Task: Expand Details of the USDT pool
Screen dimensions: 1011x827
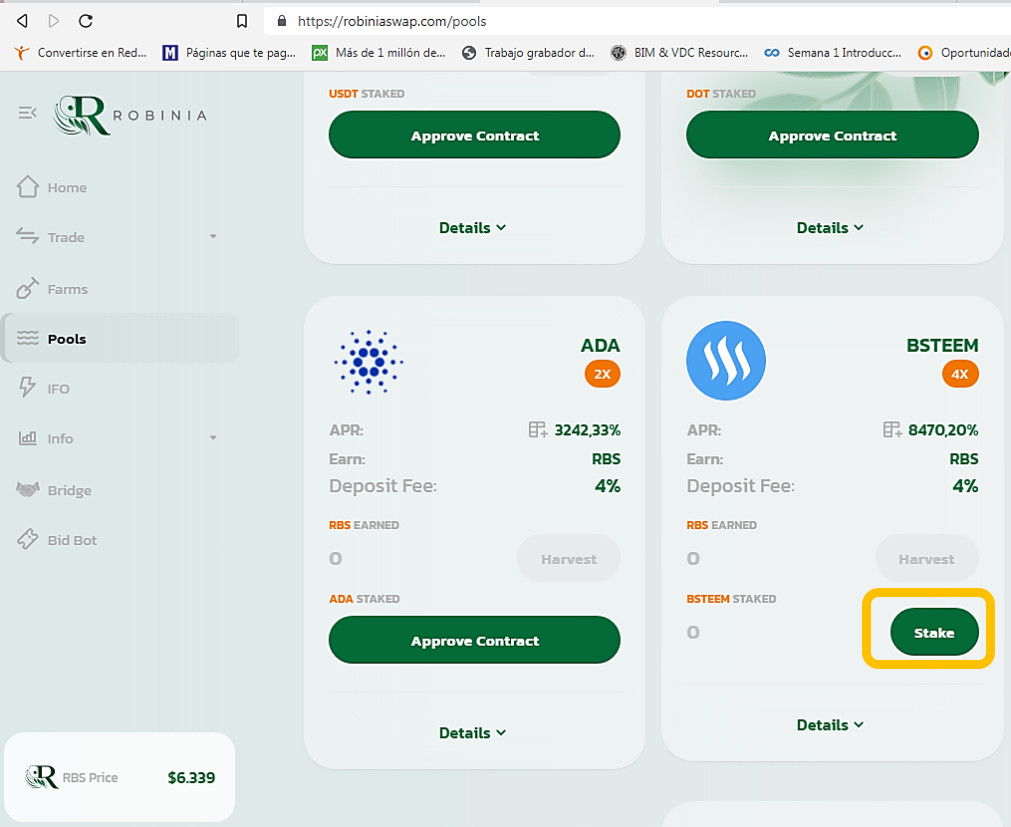Action: [473, 228]
